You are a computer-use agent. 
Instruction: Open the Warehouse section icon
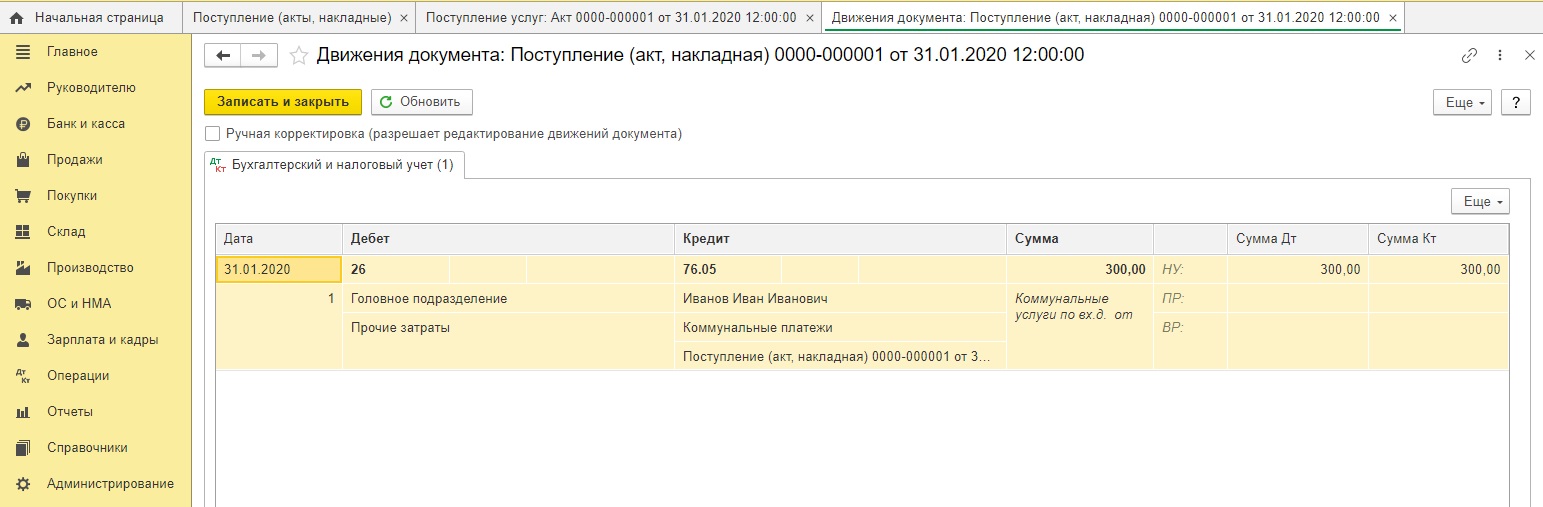pyautogui.click(x=23, y=232)
